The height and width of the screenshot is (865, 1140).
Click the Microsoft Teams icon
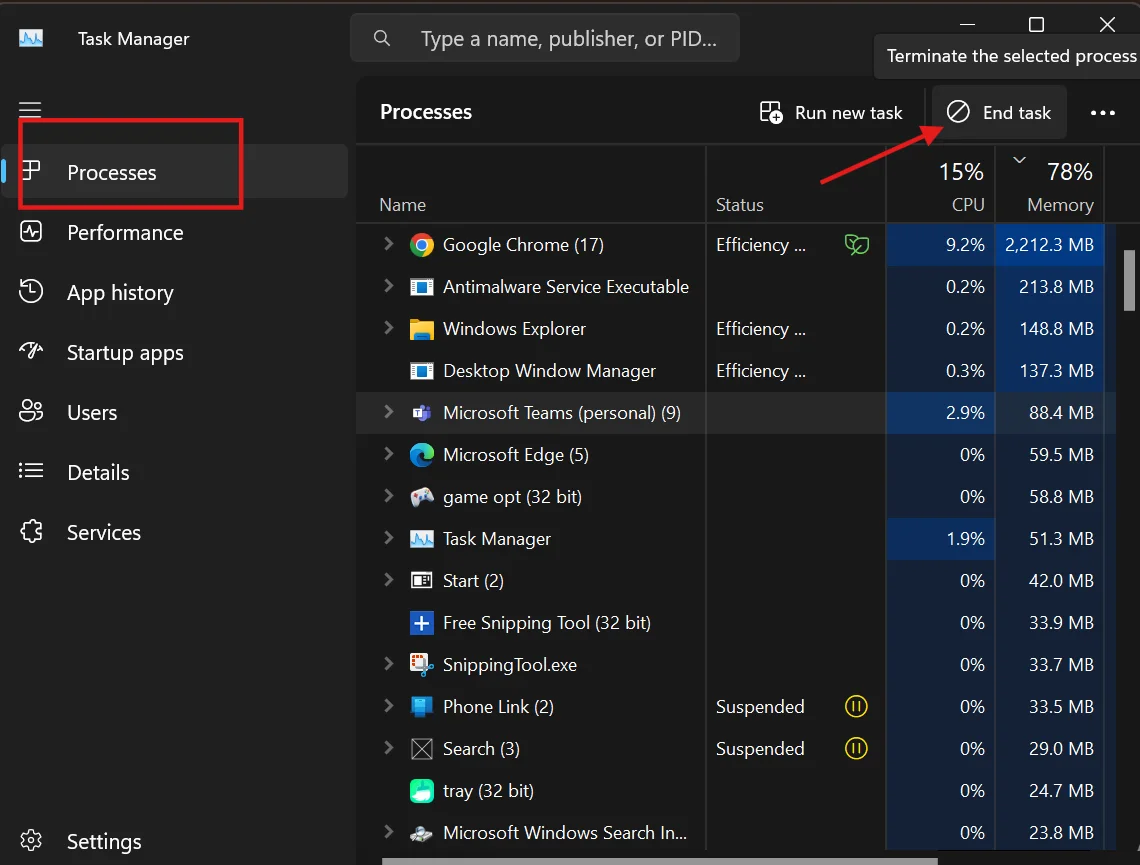pyautogui.click(x=422, y=413)
